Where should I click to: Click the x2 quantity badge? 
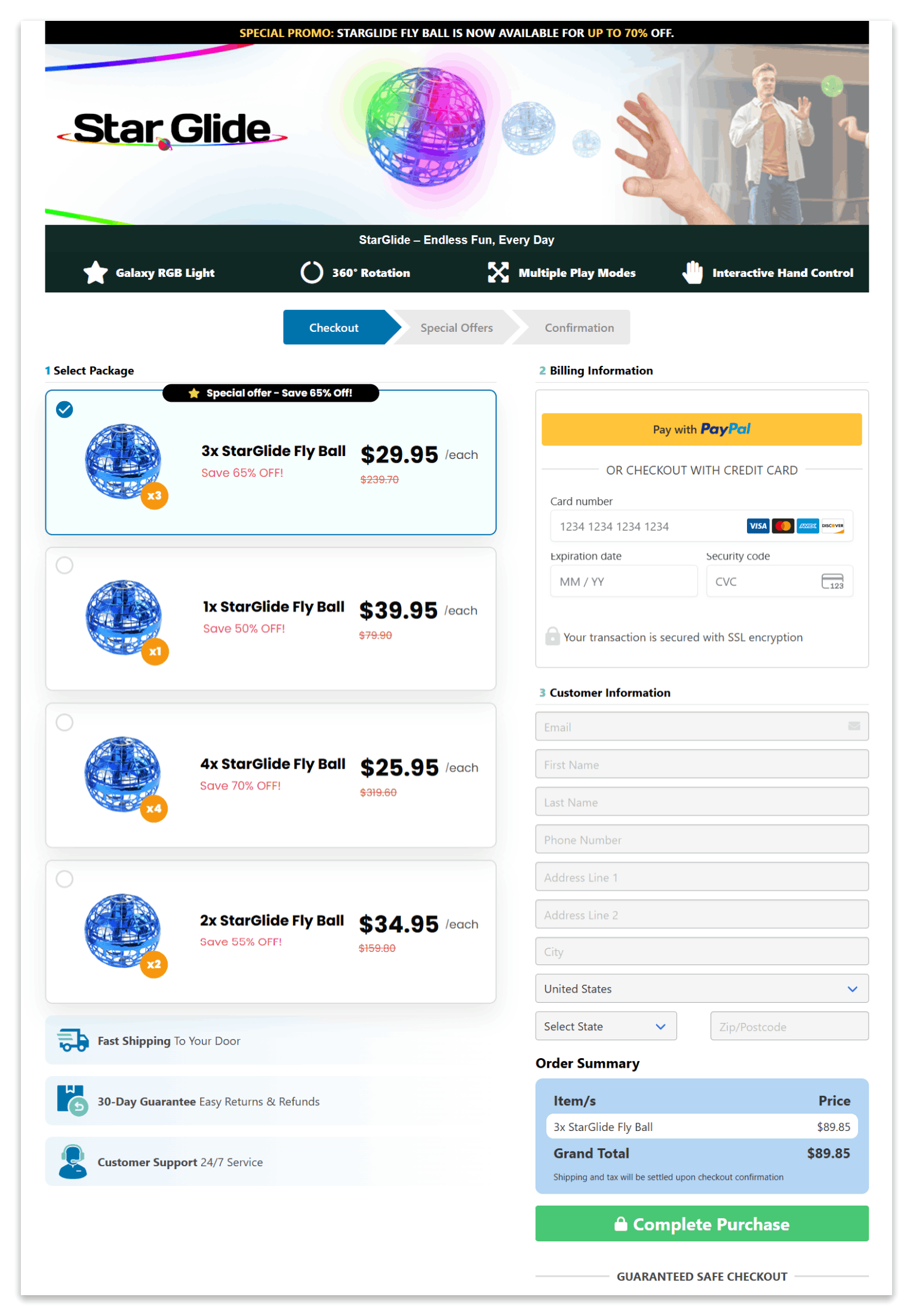(x=153, y=964)
